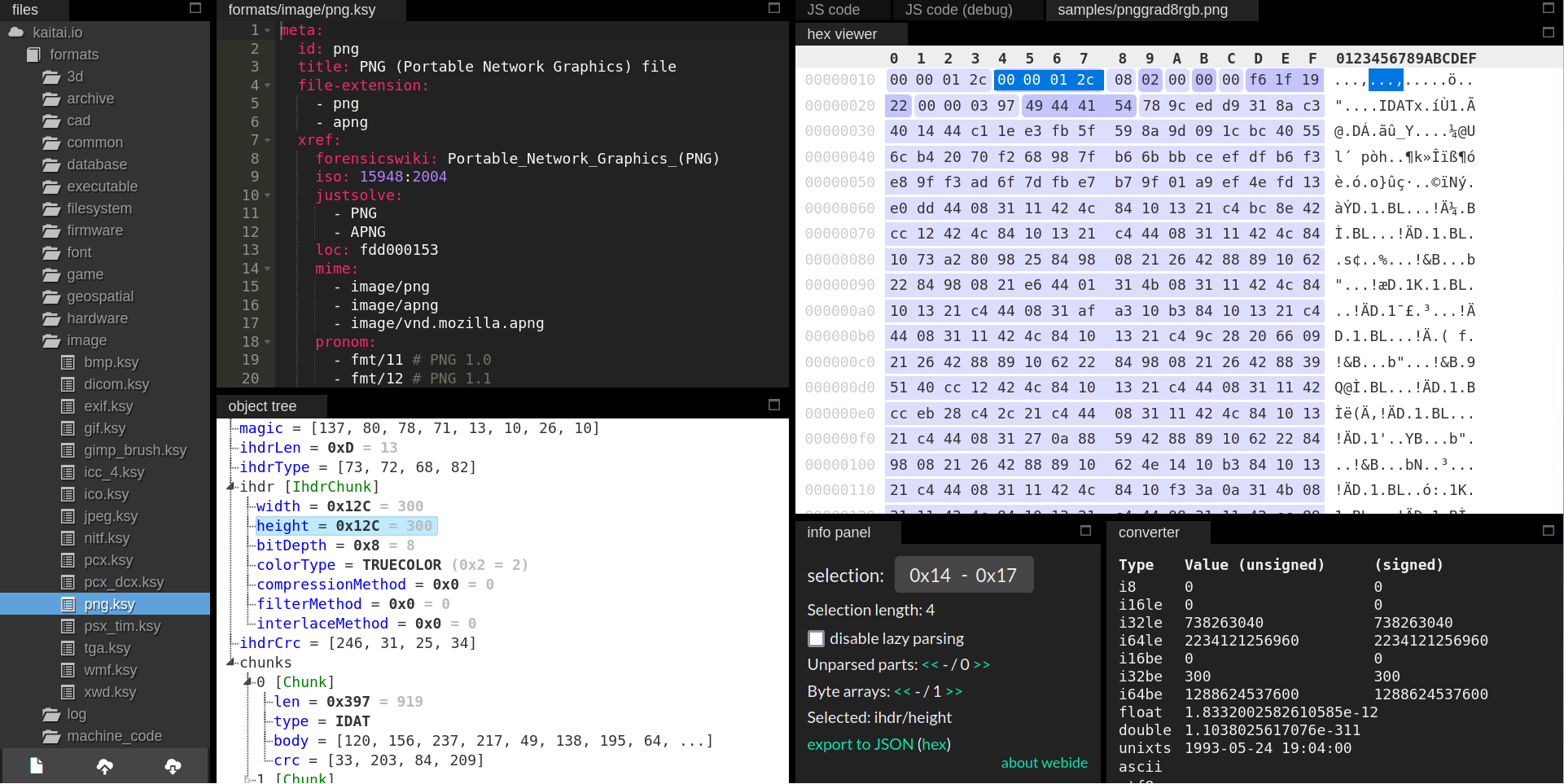Open the 3d folder

pos(75,77)
